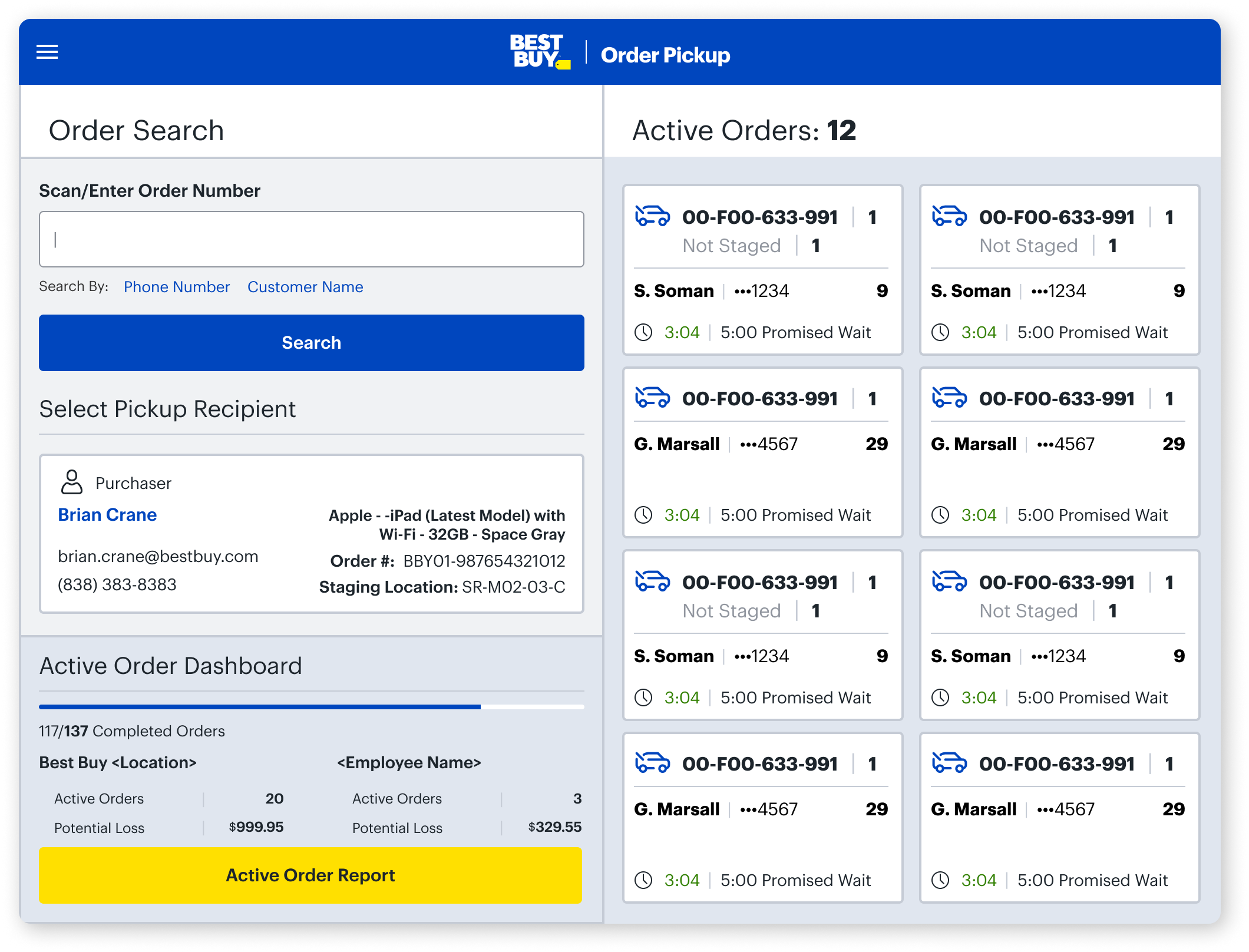Viewport: 1249px width, 952px height.
Task: Click car icon on top-left order card
Action: coord(652,216)
